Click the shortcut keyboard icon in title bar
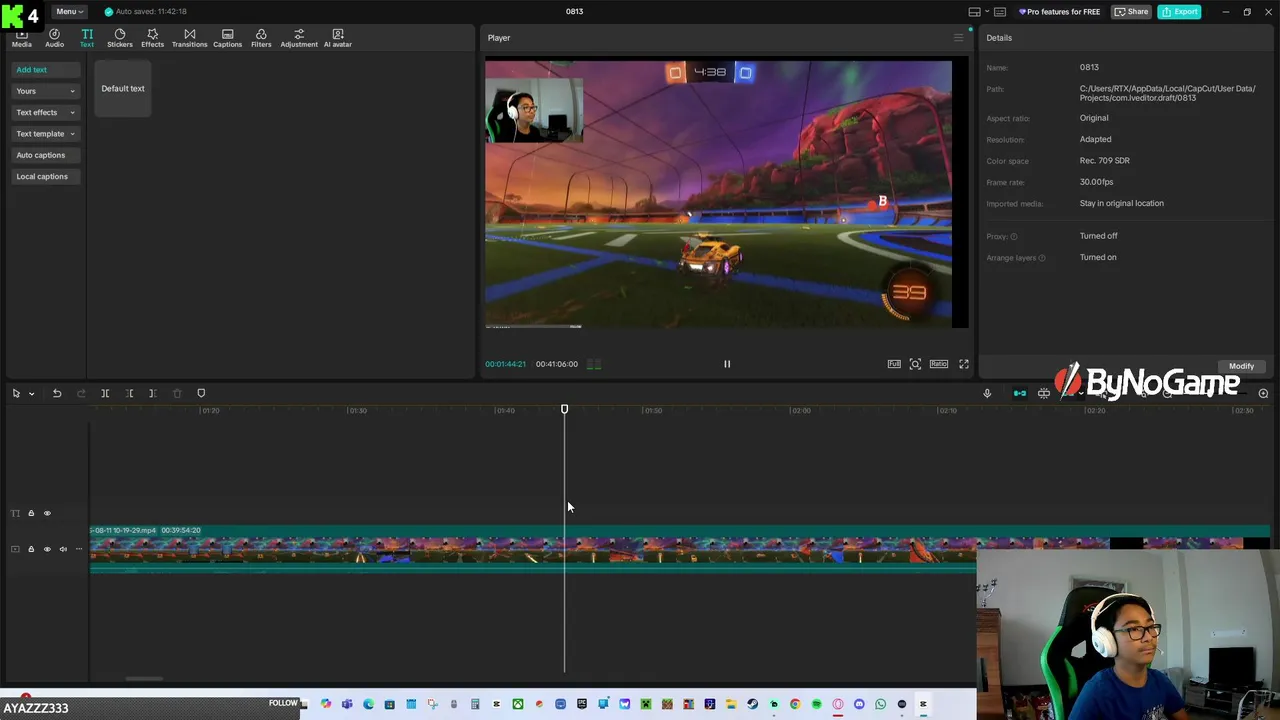This screenshot has height=720, width=1280. [x=1000, y=12]
